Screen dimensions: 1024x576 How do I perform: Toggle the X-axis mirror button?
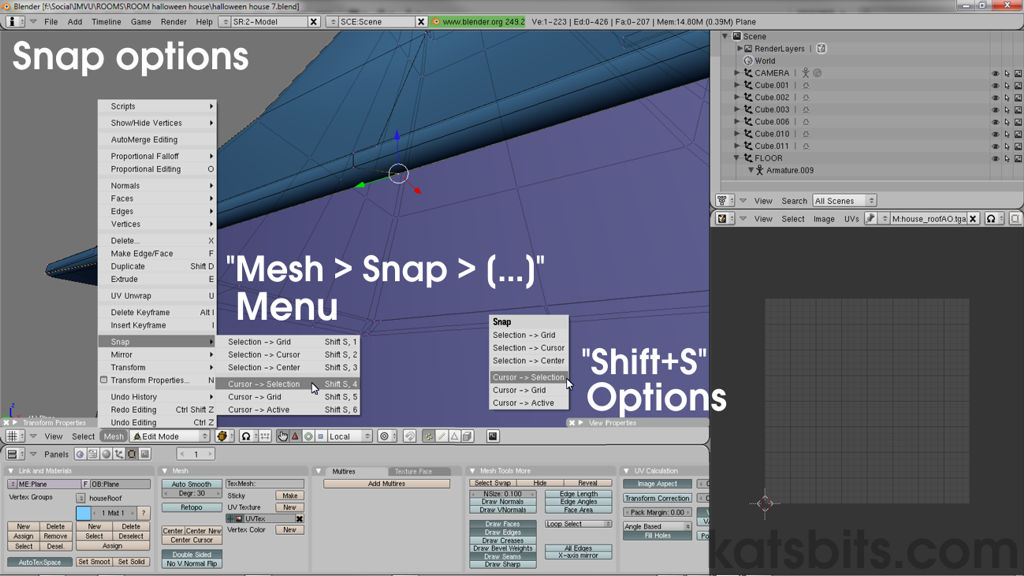(x=578, y=556)
